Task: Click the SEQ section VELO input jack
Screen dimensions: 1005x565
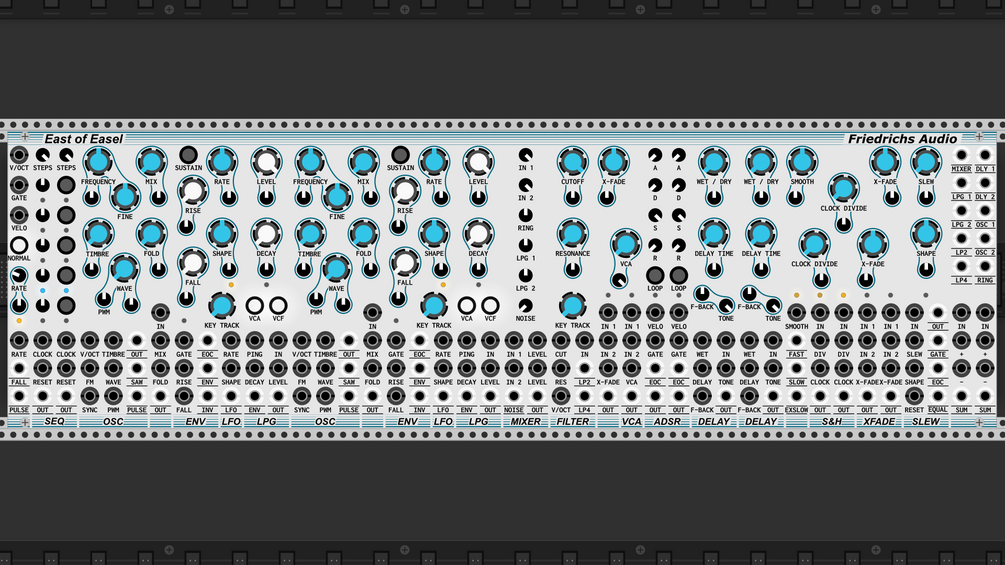Action: tap(19, 215)
